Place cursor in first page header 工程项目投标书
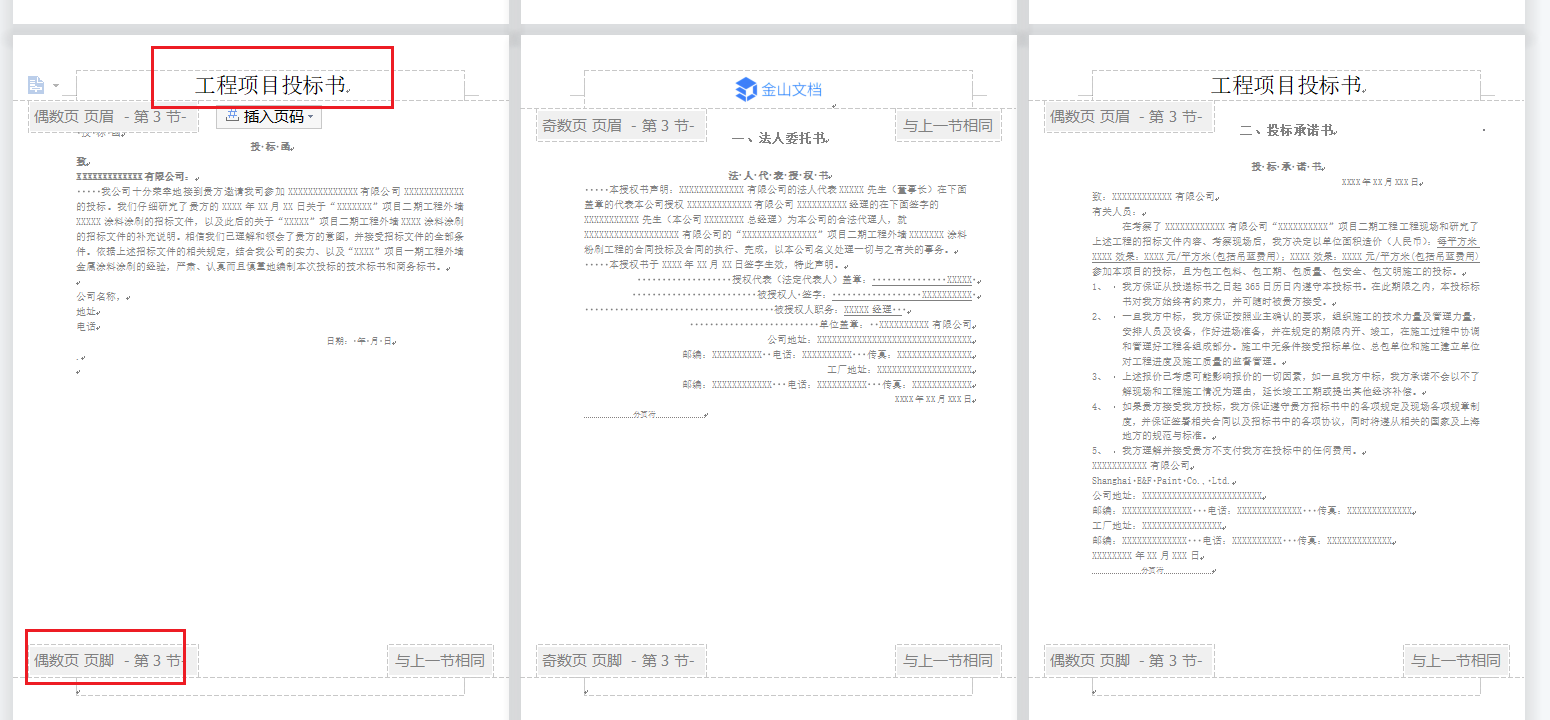 pos(270,86)
